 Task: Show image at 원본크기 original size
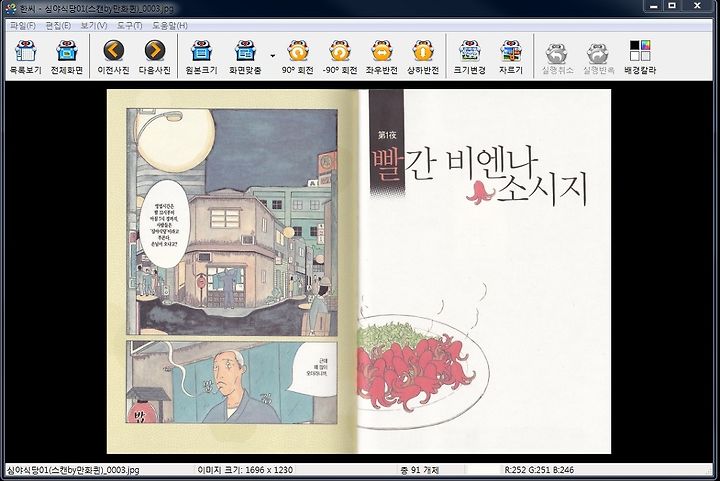click(x=201, y=57)
